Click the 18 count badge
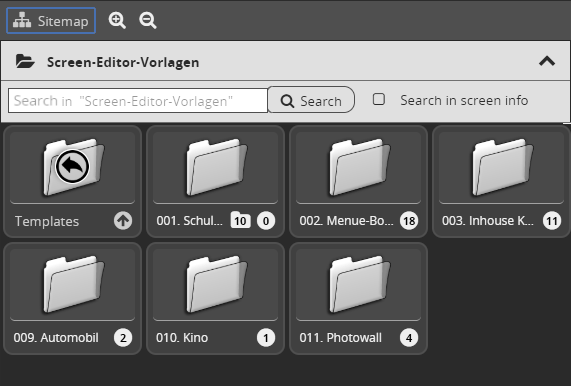571x386 pixels. point(409,221)
